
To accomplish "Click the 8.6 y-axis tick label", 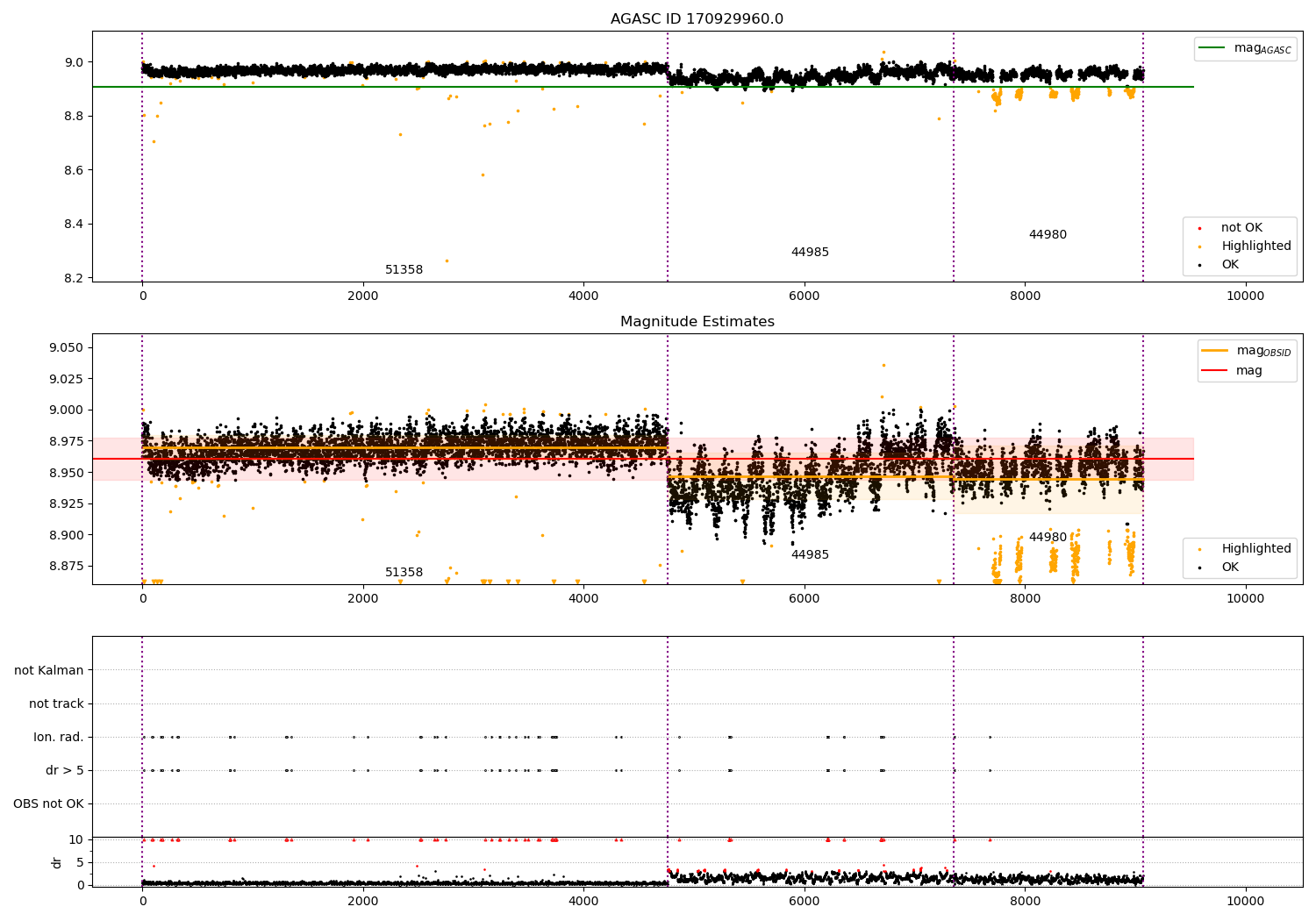I will tap(74, 170).
